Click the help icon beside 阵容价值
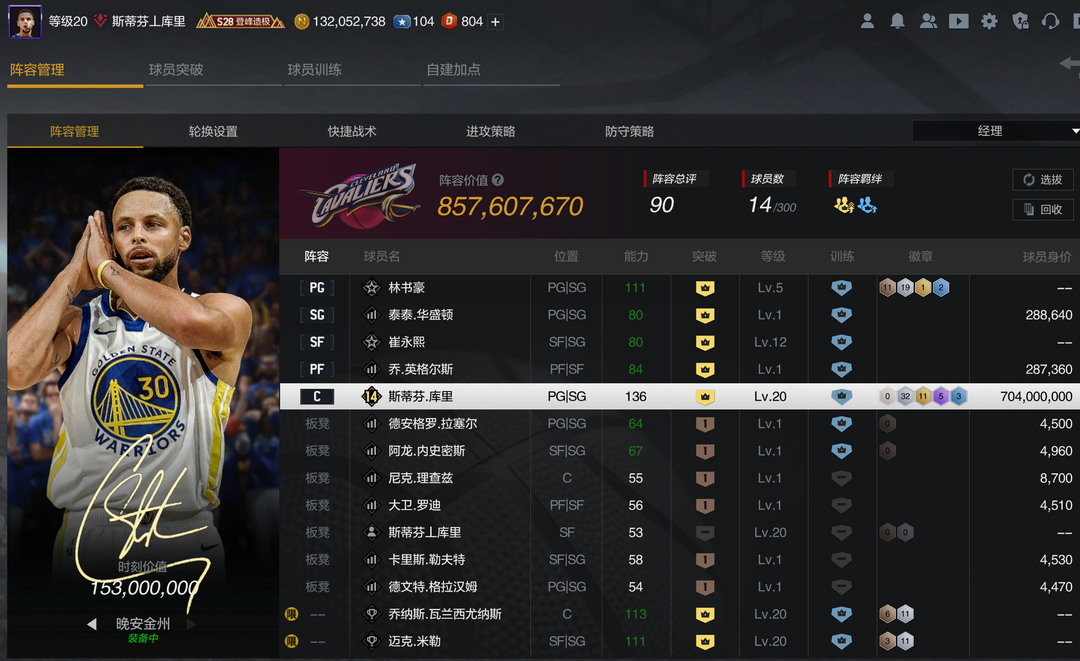Image resolution: width=1080 pixels, height=661 pixels. coord(498,181)
